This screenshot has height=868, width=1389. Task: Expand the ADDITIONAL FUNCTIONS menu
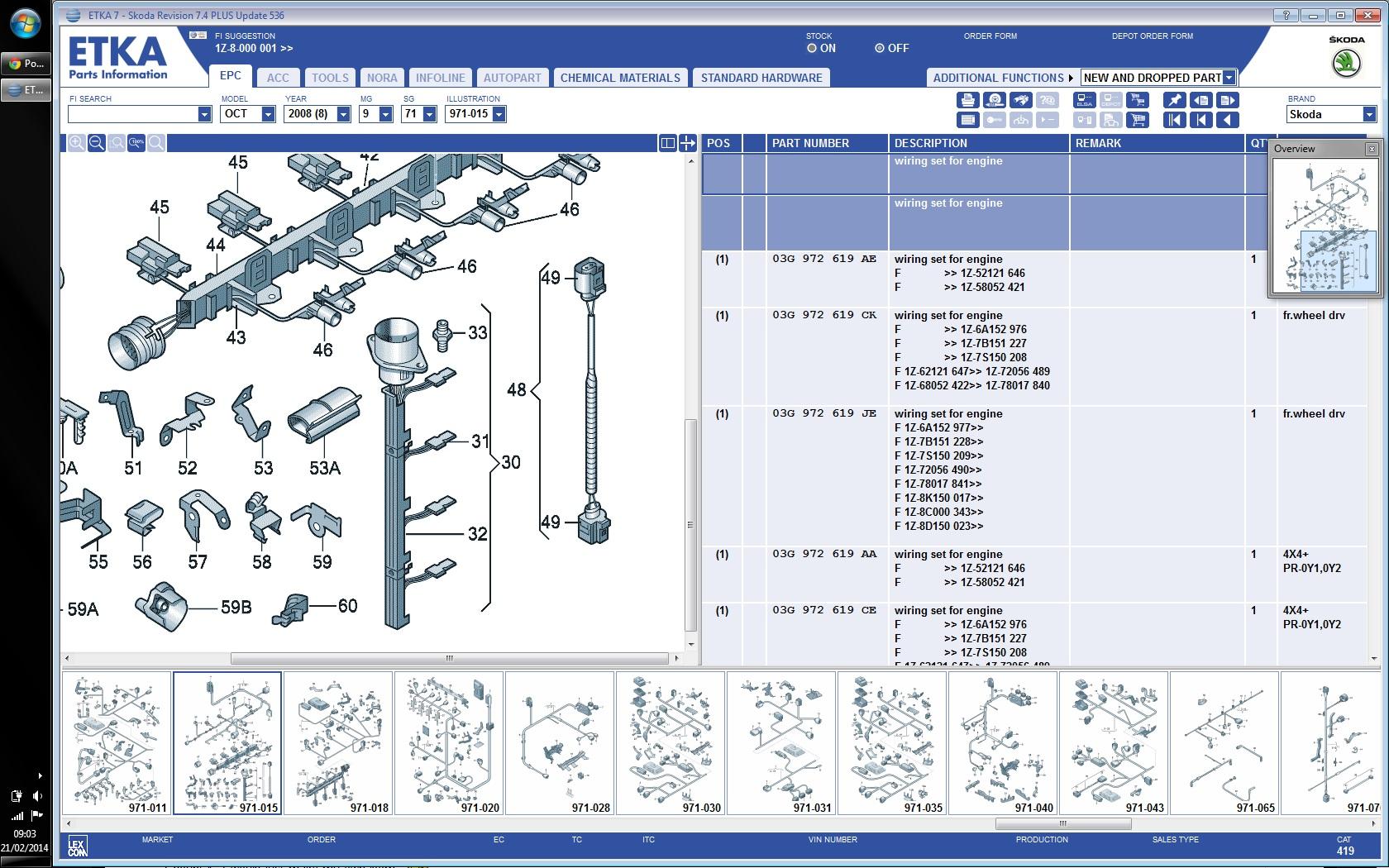(x=1003, y=78)
